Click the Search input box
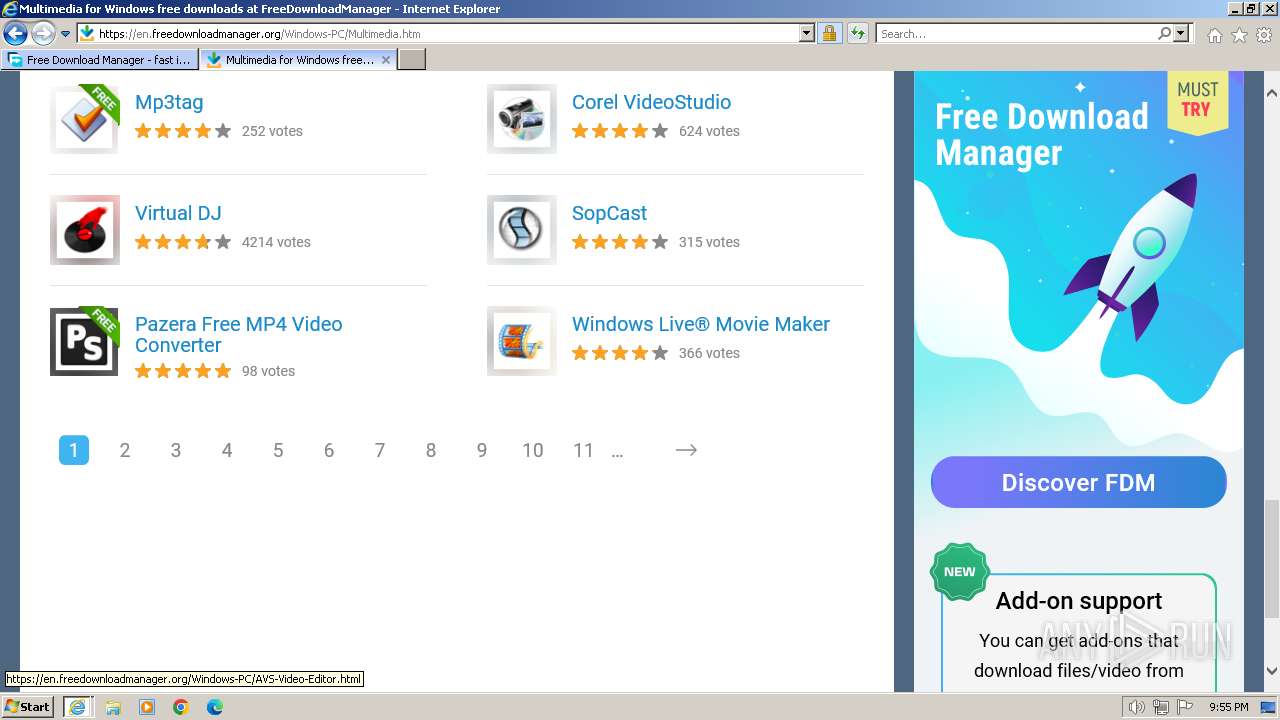This screenshot has width=1280, height=720. point(1015,33)
